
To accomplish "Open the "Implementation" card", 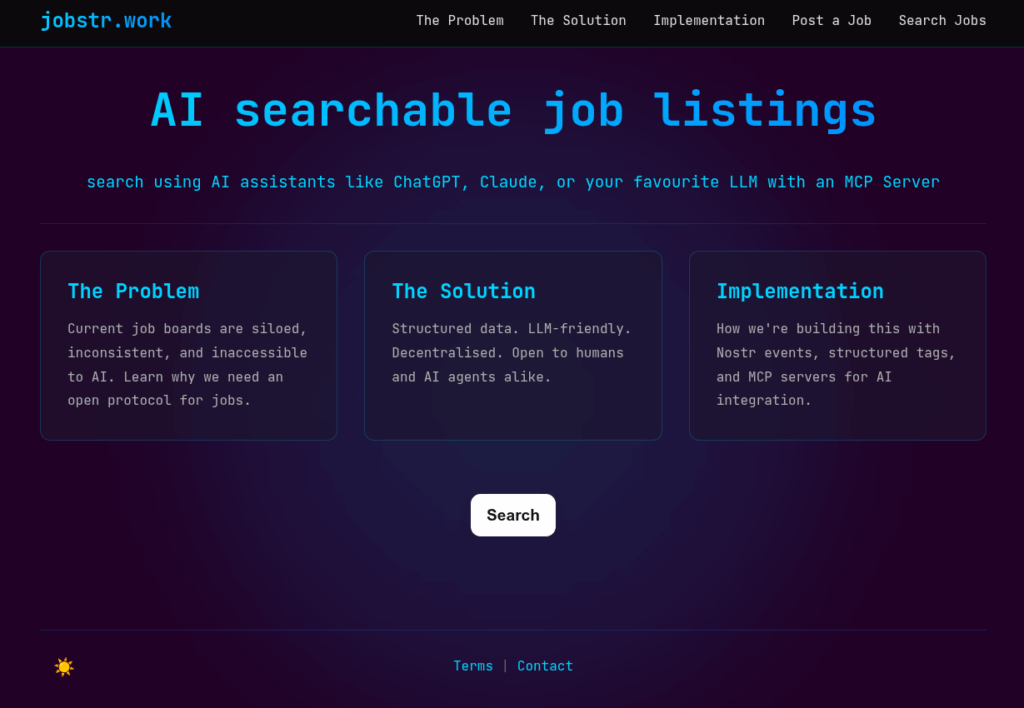I will tap(837, 345).
